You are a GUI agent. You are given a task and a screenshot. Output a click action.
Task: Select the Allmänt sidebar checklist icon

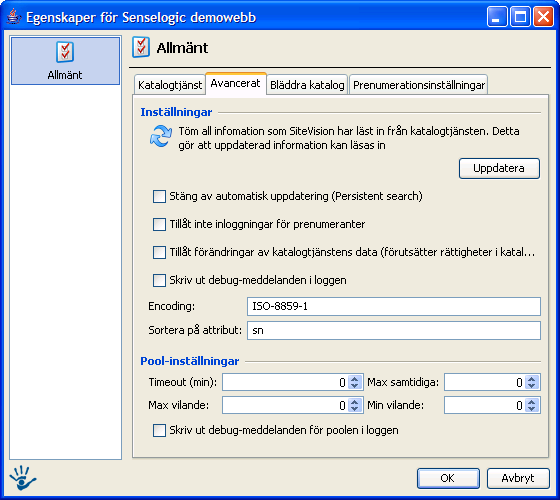pyautogui.click(x=65, y=52)
